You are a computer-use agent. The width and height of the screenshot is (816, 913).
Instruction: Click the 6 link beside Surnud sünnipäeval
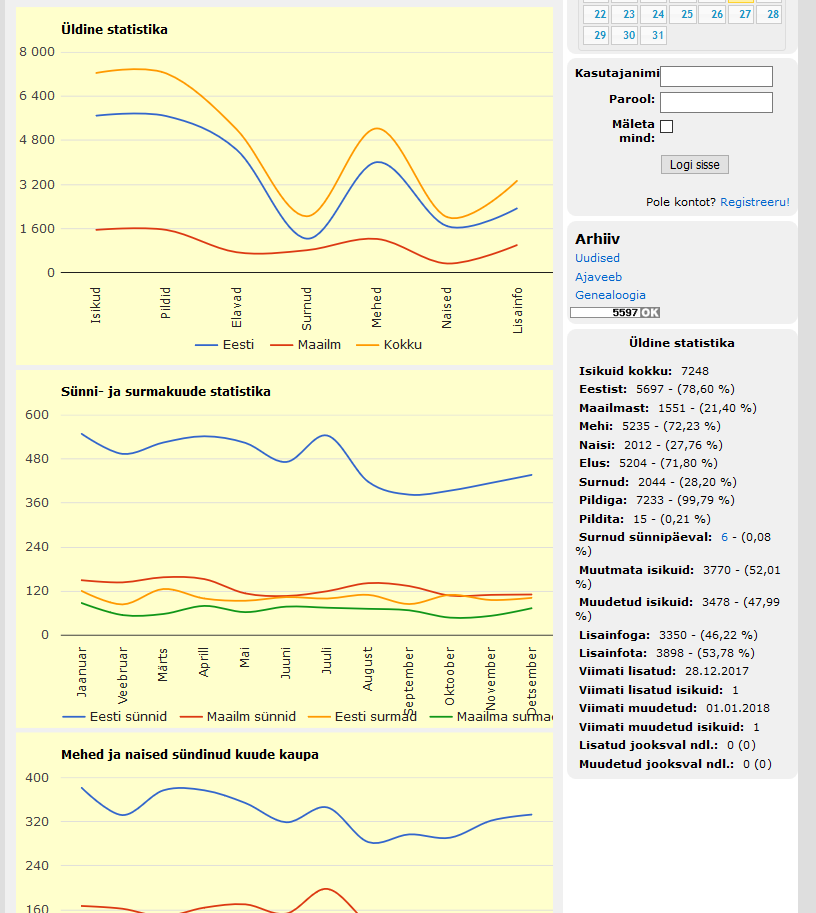point(724,537)
